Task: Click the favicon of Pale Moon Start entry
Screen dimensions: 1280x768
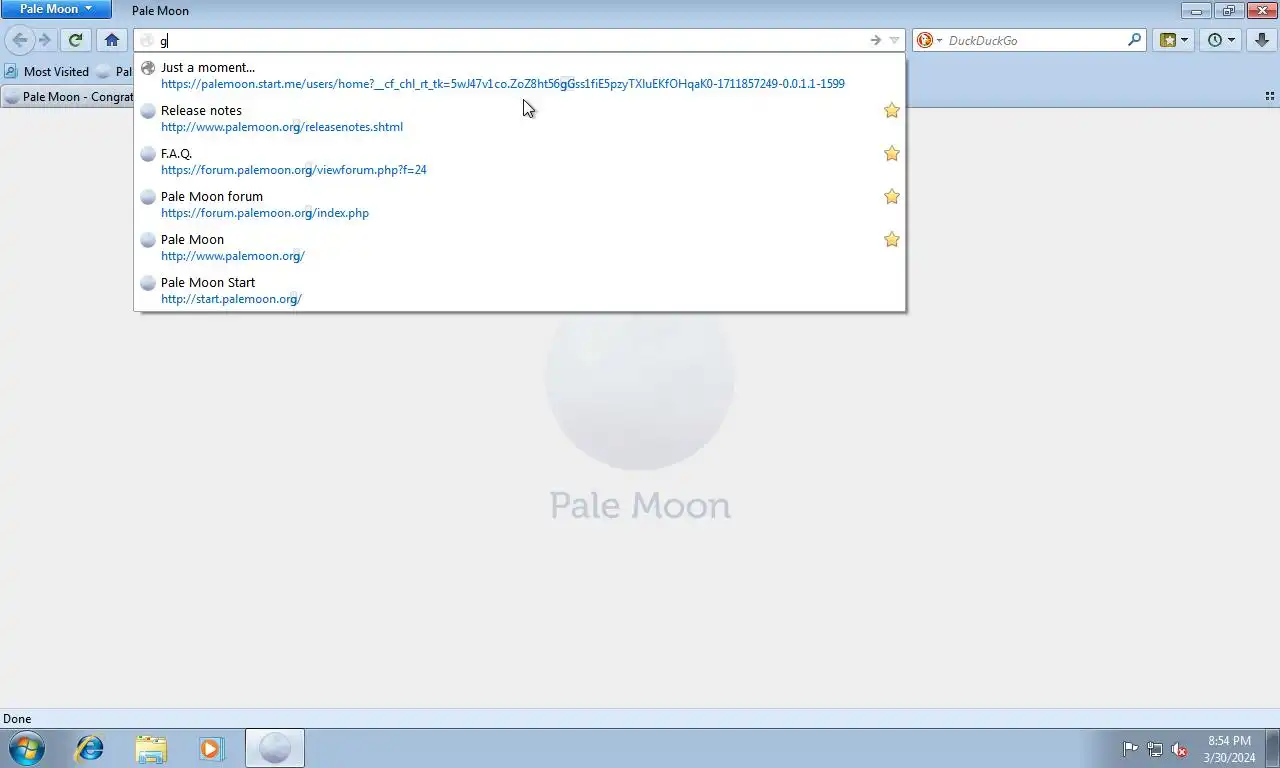Action: (x=148, y=283)
